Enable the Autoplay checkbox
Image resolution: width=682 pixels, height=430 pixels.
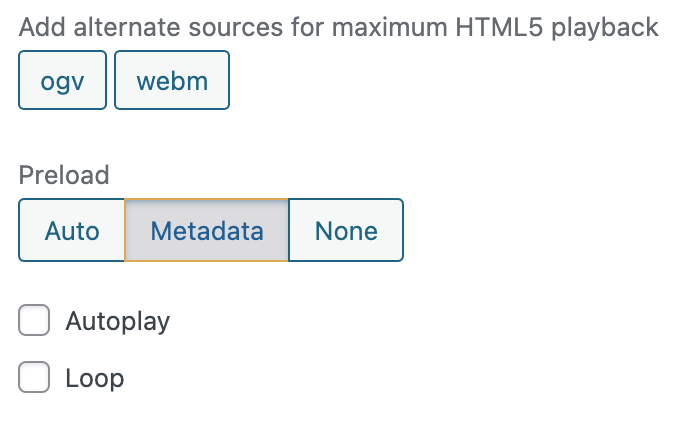(x=35, y=321)
